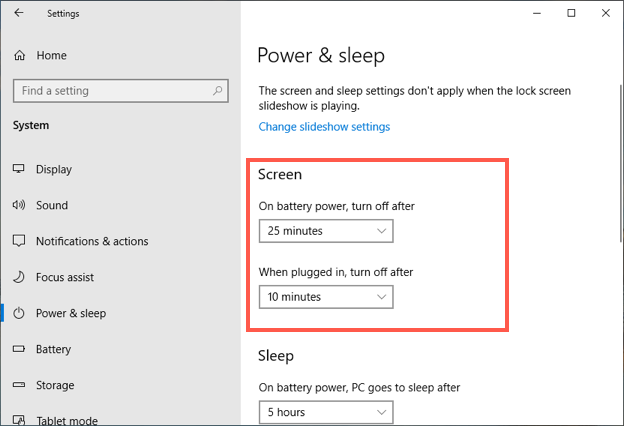Click the search magnifier icon
This screenshot has height=426, width=624.
click(x=217, y=91)
